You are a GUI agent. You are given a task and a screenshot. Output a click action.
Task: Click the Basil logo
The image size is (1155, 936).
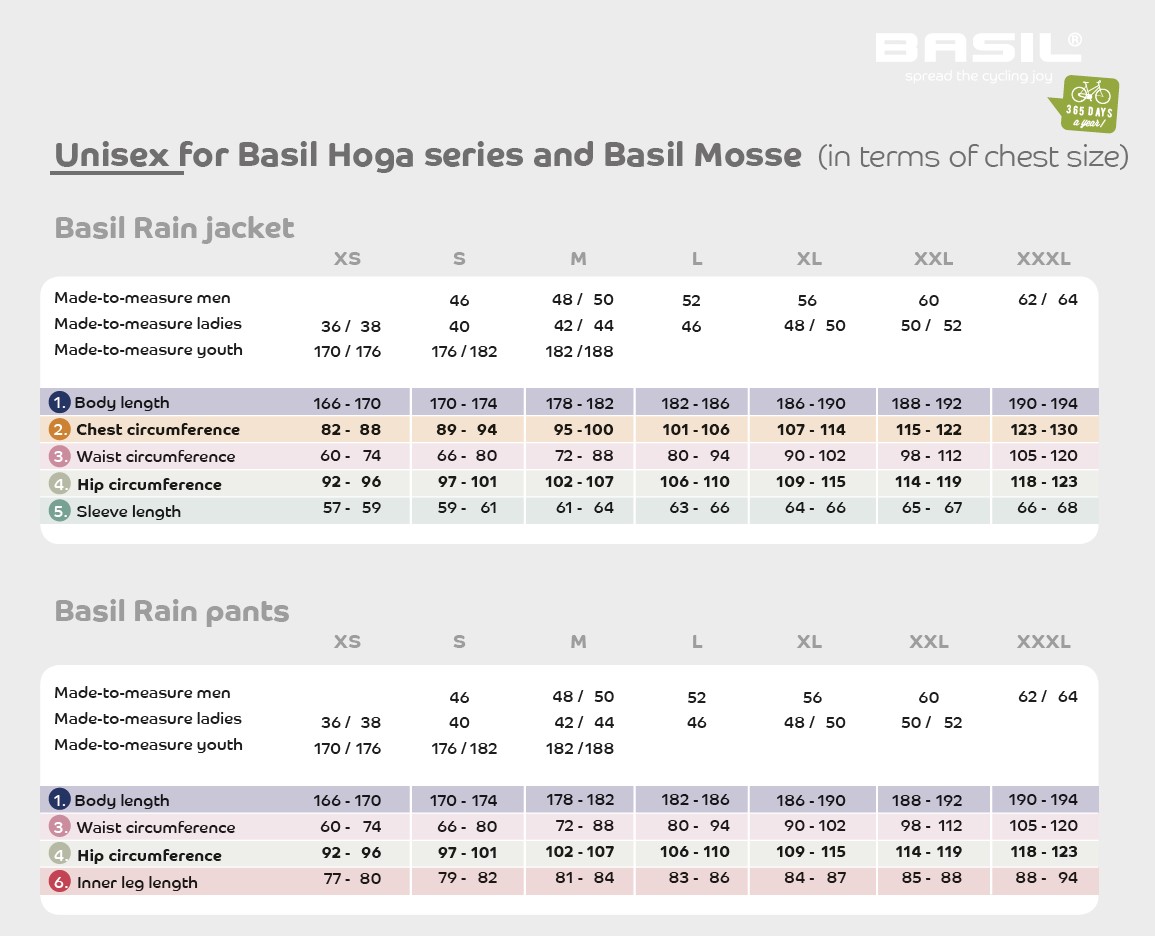click(978, 50)
